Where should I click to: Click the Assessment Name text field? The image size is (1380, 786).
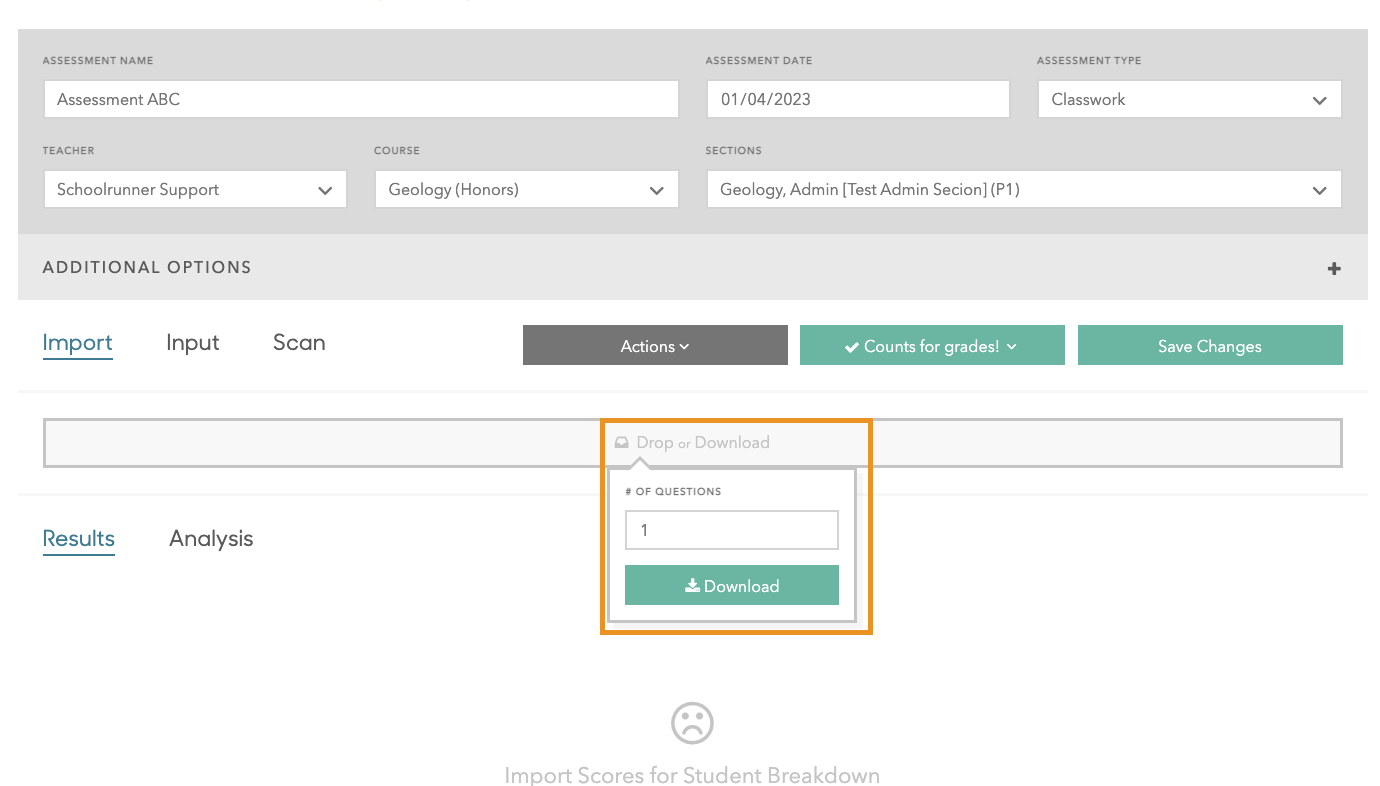pos(361,100)
